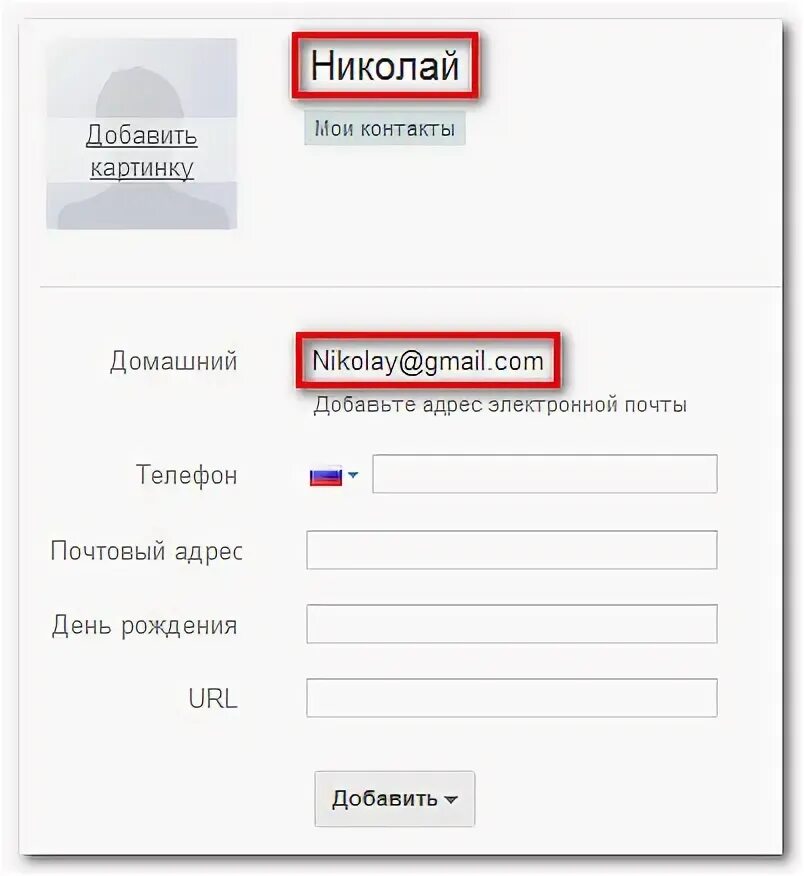Focus the URL input field
The height and width of the screenshot is (876, 804).
(x=512, y=698)
